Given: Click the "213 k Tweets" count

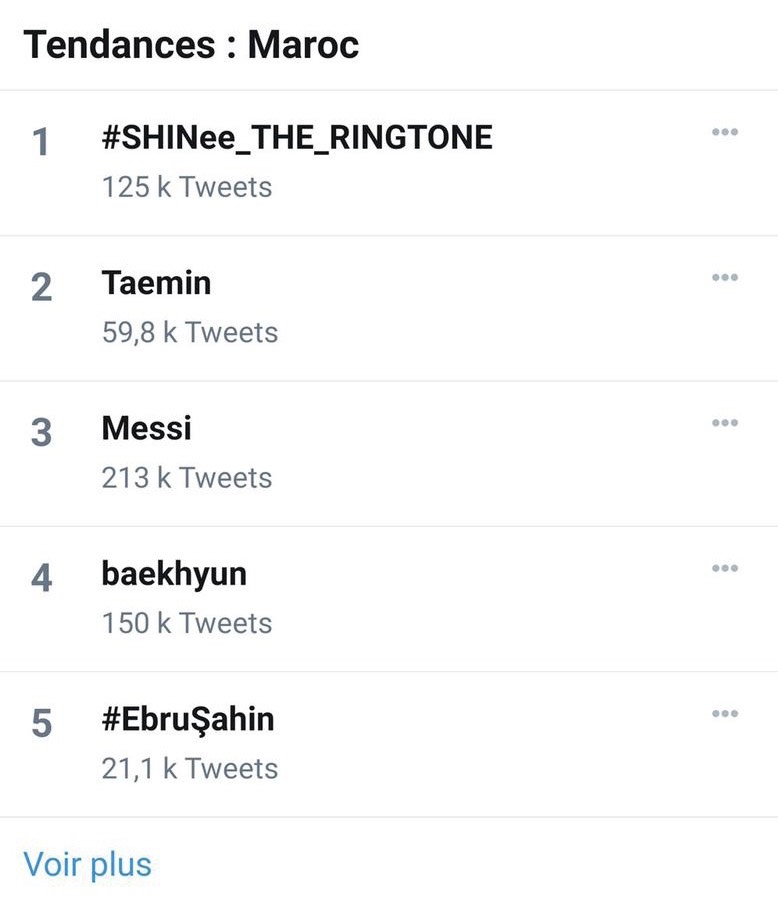Looking at the screenshot, I should [x=187, y=478].
